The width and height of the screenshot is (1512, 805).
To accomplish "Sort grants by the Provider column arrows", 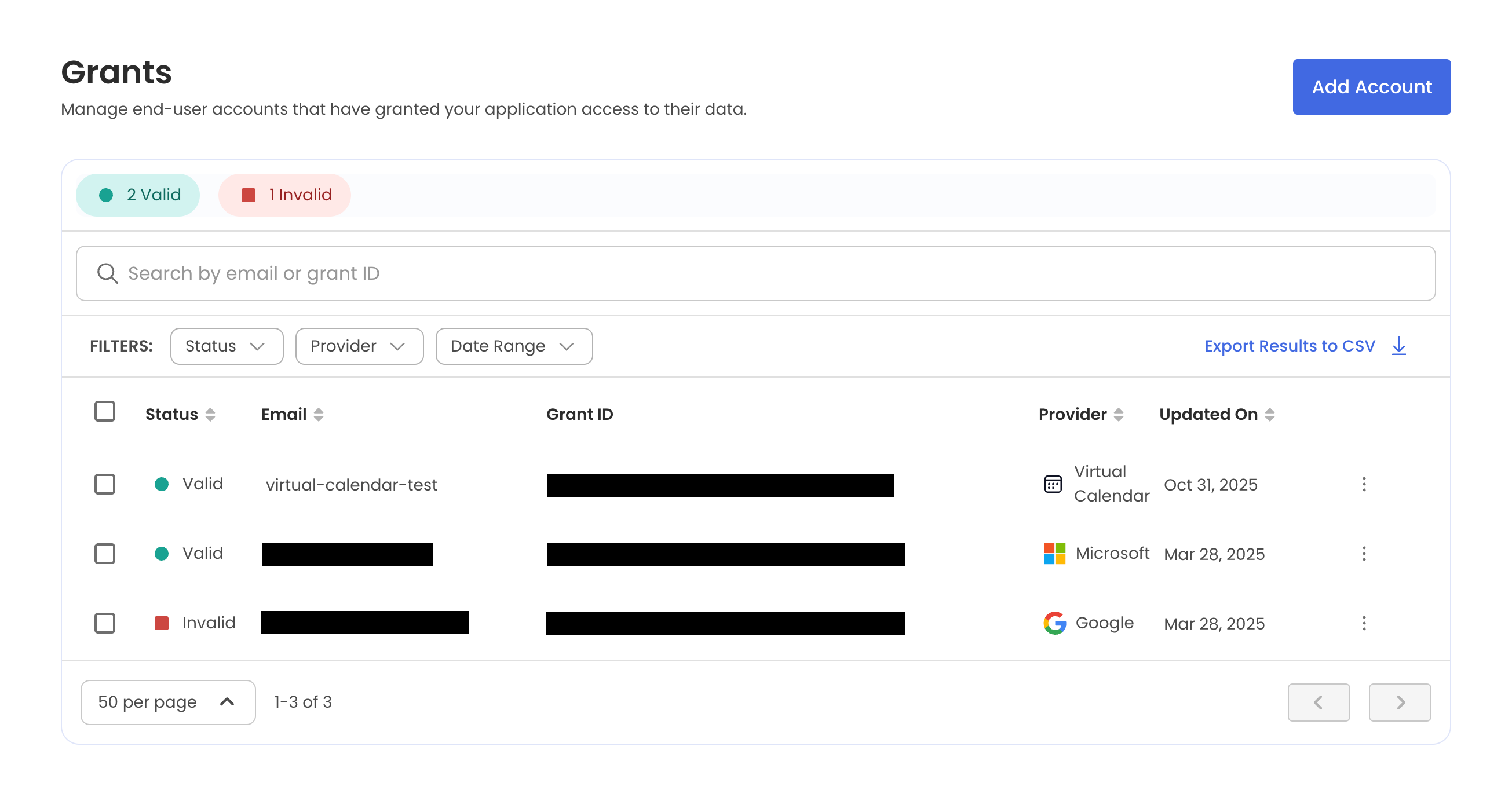I will click(1118, 414).
